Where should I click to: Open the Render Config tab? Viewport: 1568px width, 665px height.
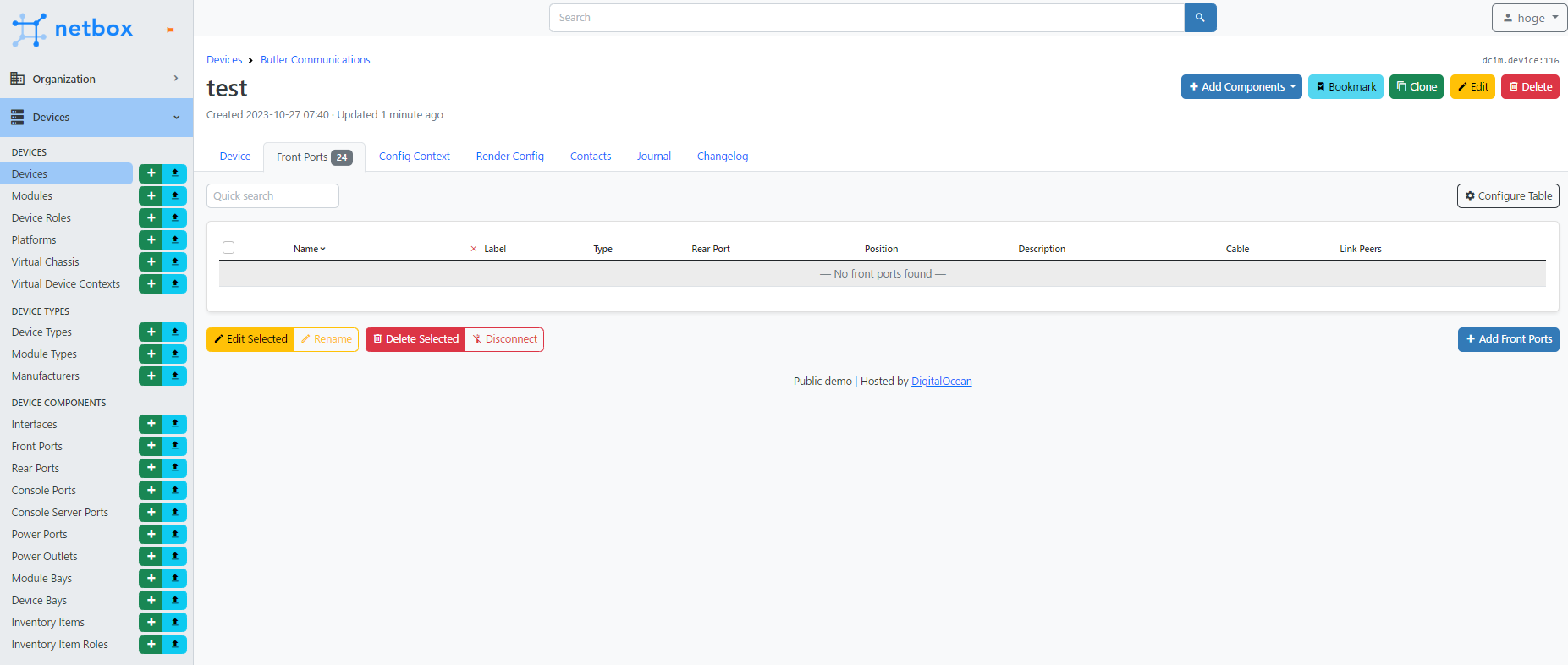point(510,157)
